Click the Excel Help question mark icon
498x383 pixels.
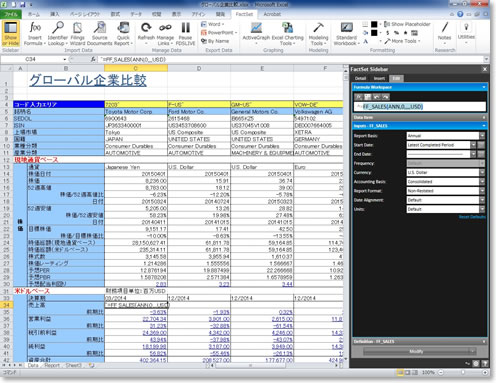pos(460,14)
